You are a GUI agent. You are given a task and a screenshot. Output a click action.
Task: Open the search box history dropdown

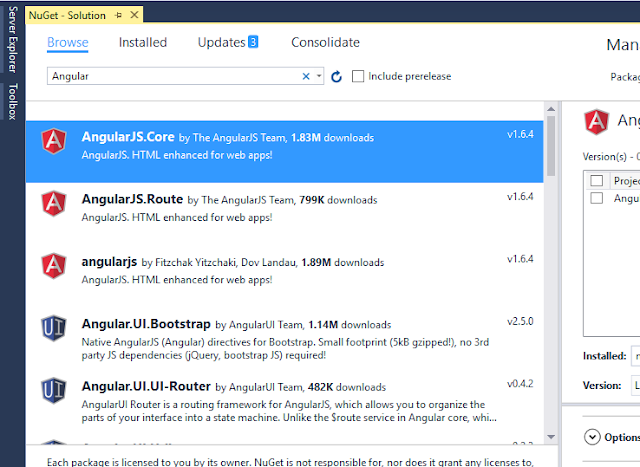tap(319, 76)
